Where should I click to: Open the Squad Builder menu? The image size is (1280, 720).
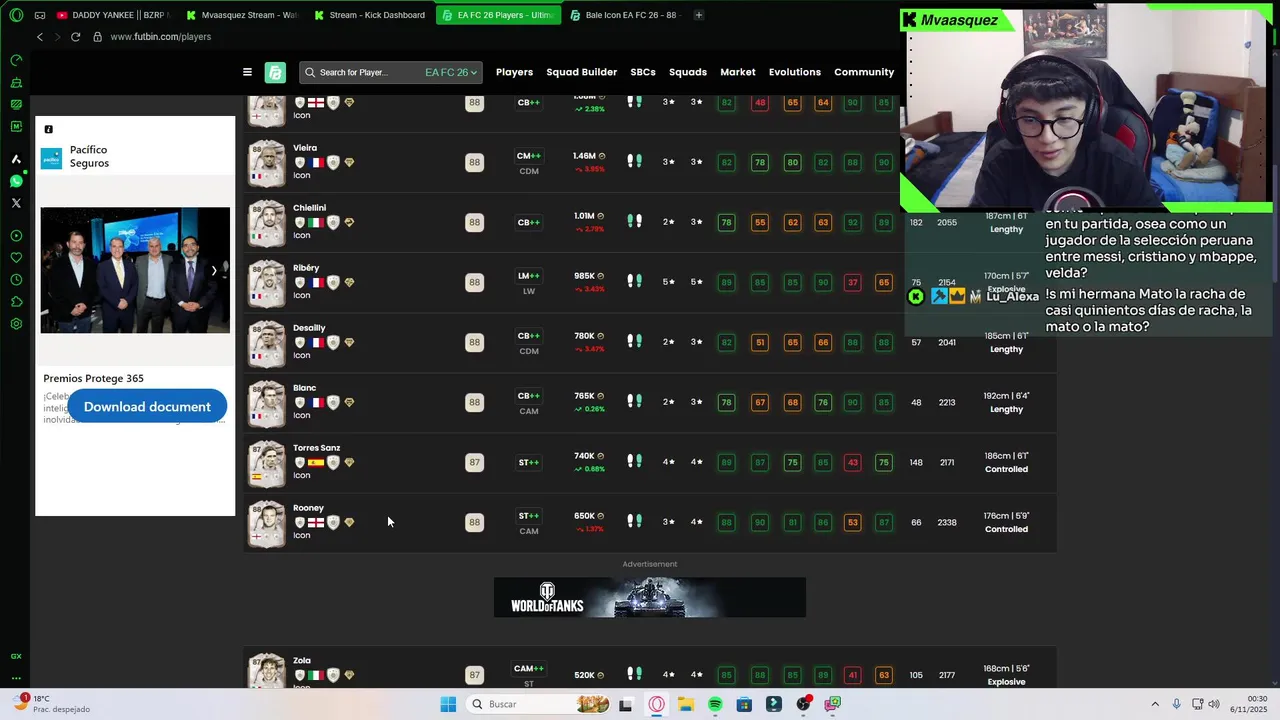(x=581, y=72)
